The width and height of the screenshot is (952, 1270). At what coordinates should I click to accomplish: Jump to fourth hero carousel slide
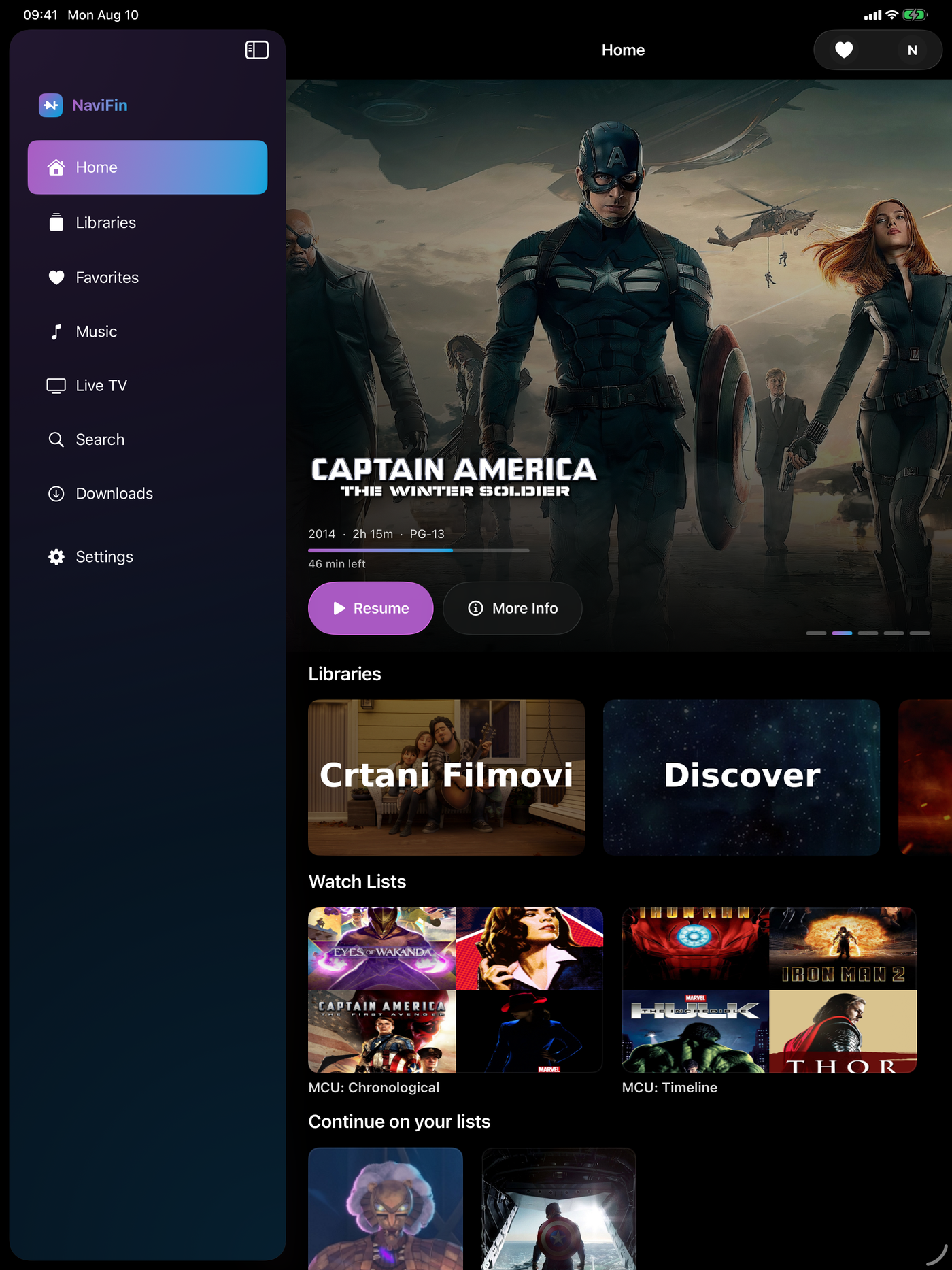[x=894, y=633]
